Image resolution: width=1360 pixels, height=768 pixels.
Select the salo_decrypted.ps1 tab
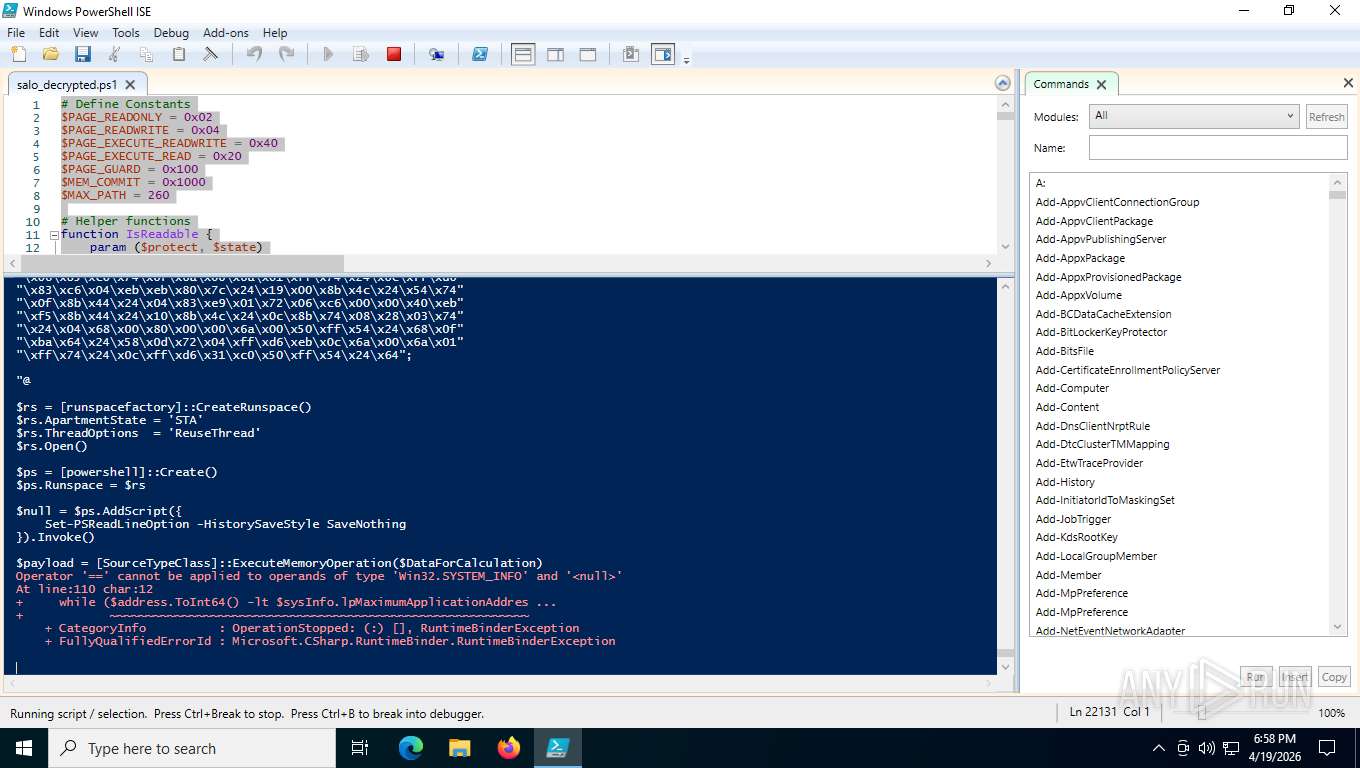(67, 85)
